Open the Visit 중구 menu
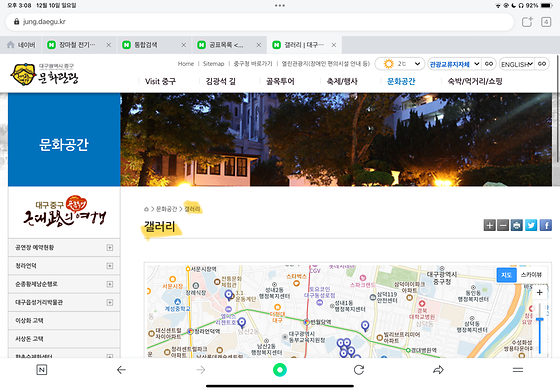This screenshot has height=391, width=560. tap(160, 81)
